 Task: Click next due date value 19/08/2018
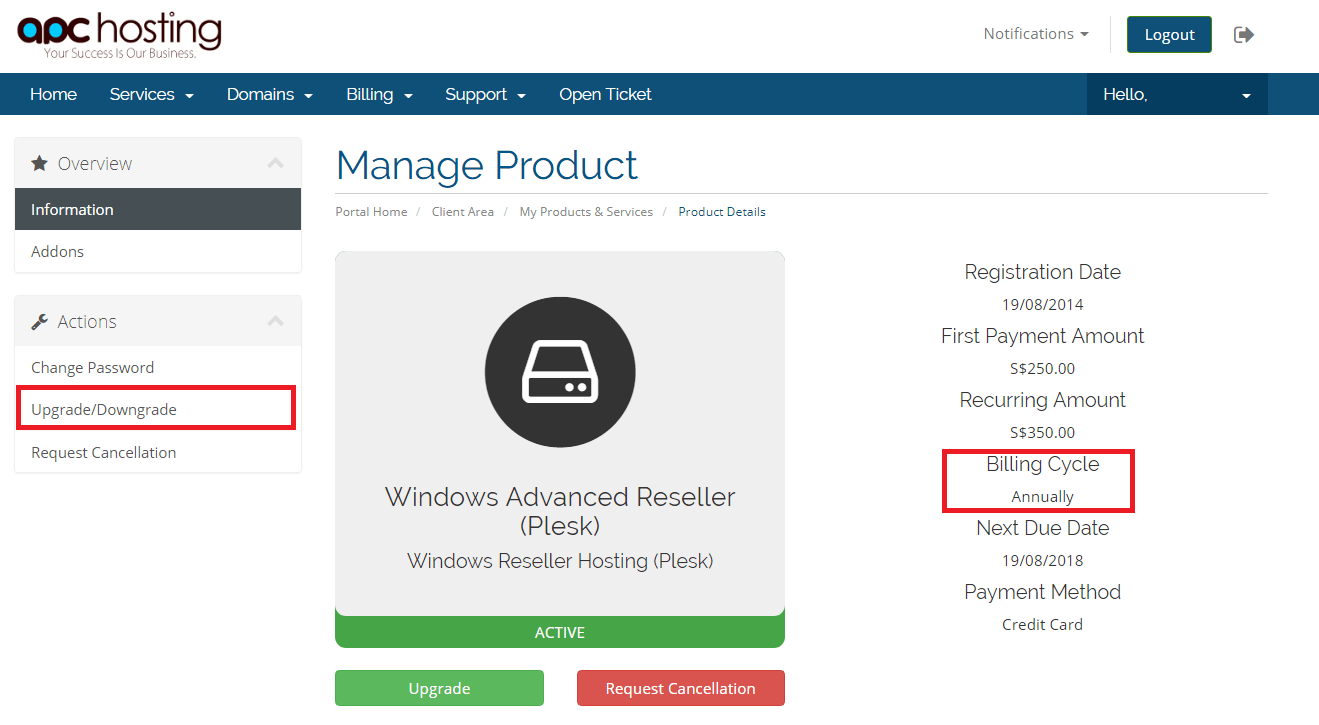click(x=1043, y=560)
